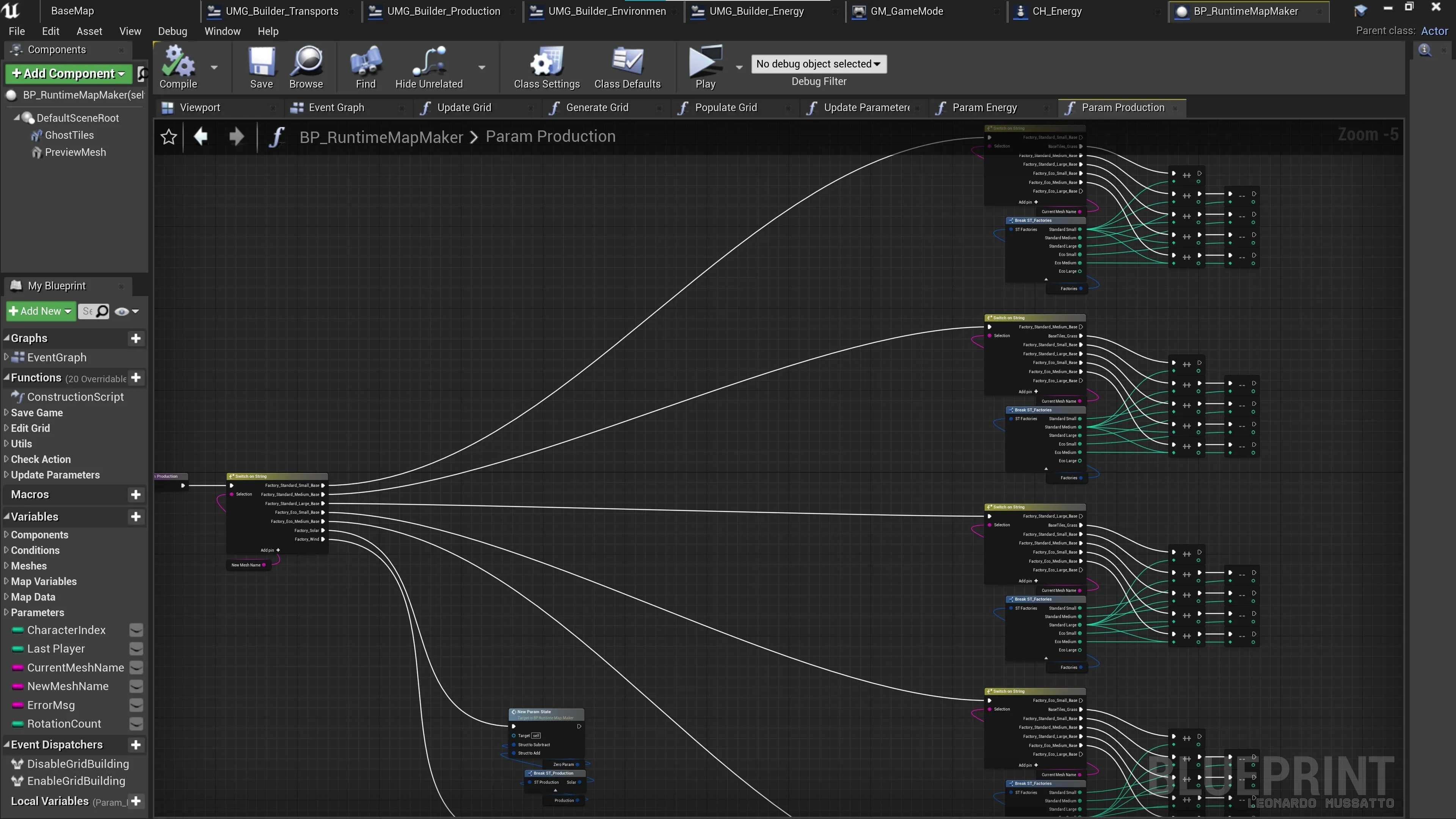Expand the Parameters category
The height and width of the screenshot is (819, 1456).
pyautogui.click(x=6, y=612)
